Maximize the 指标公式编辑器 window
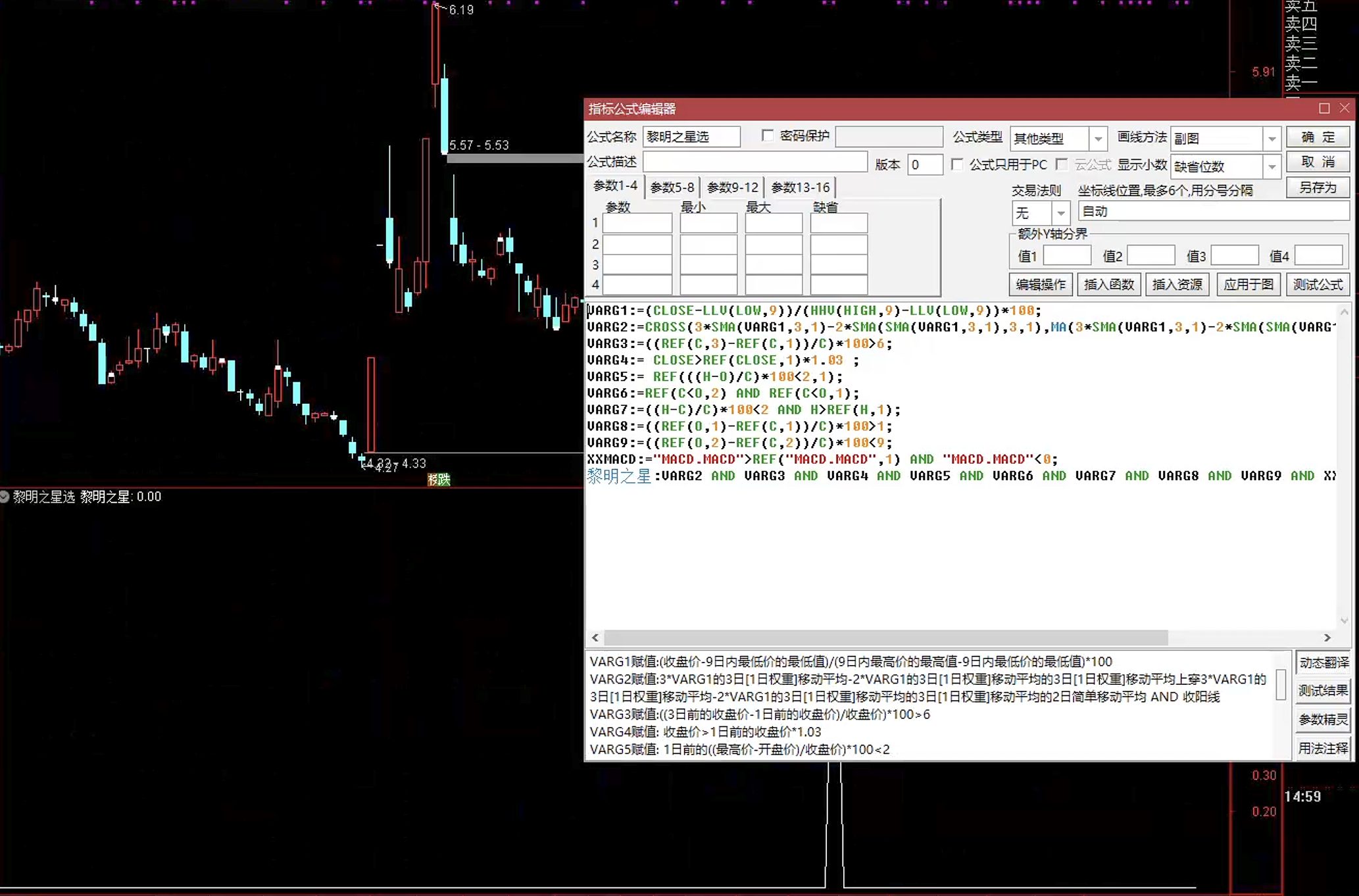The image size is (1359, 896). click(1324, 109)
